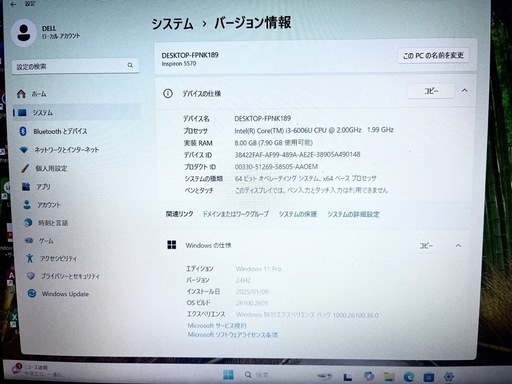512x384 pixels.
Task: Open 時刻と言語 globe icon
Action: point(28,222)
